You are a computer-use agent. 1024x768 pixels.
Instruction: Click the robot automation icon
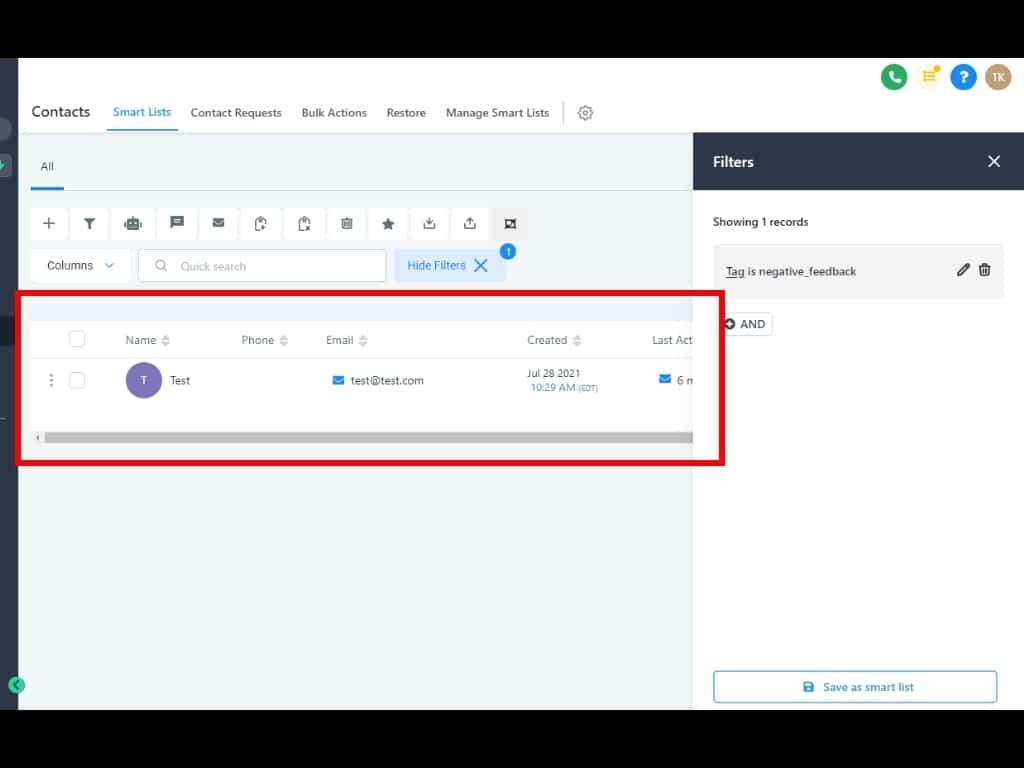[133, 224]
